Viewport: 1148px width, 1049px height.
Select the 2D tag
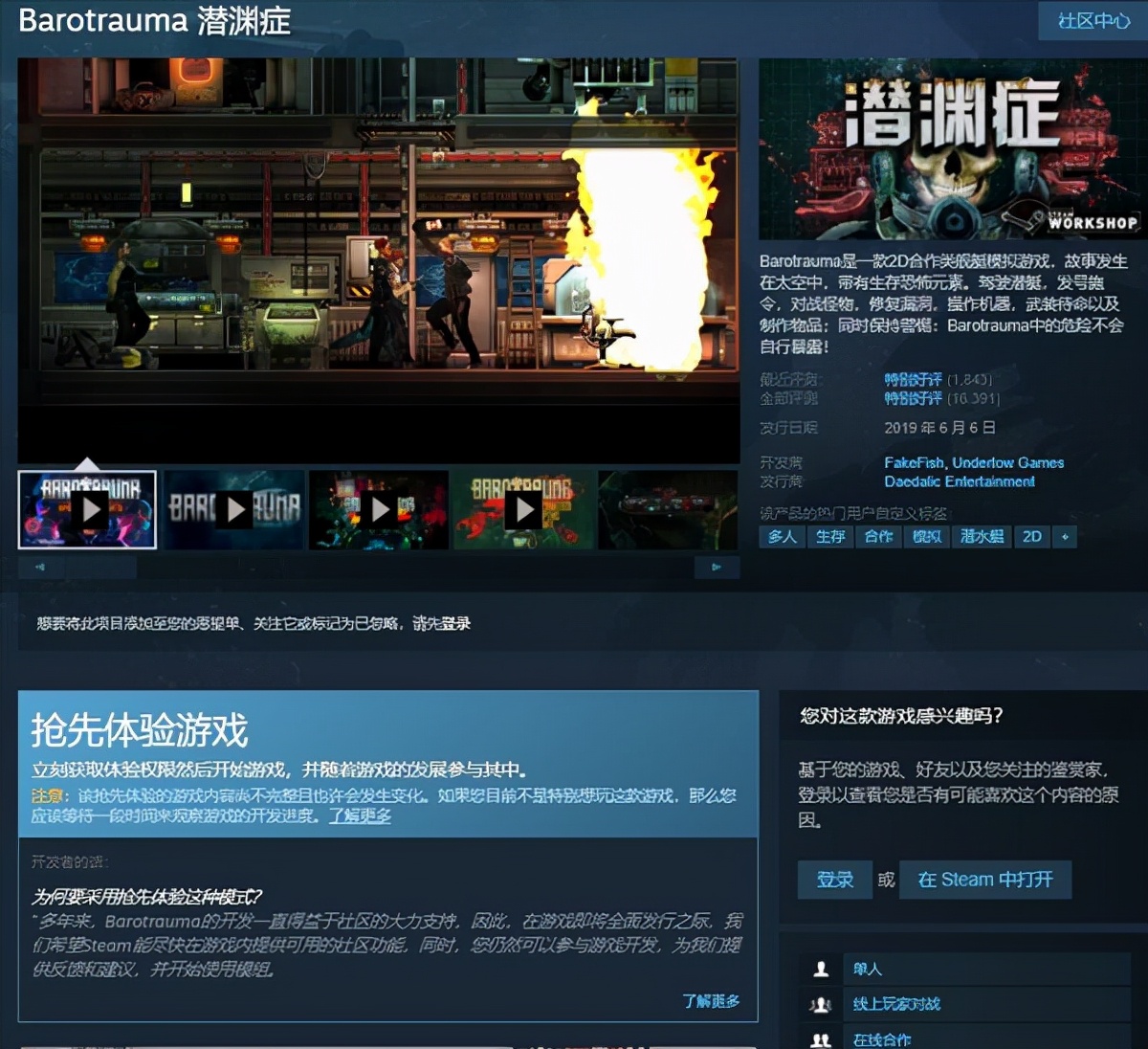coord(1032,537)
